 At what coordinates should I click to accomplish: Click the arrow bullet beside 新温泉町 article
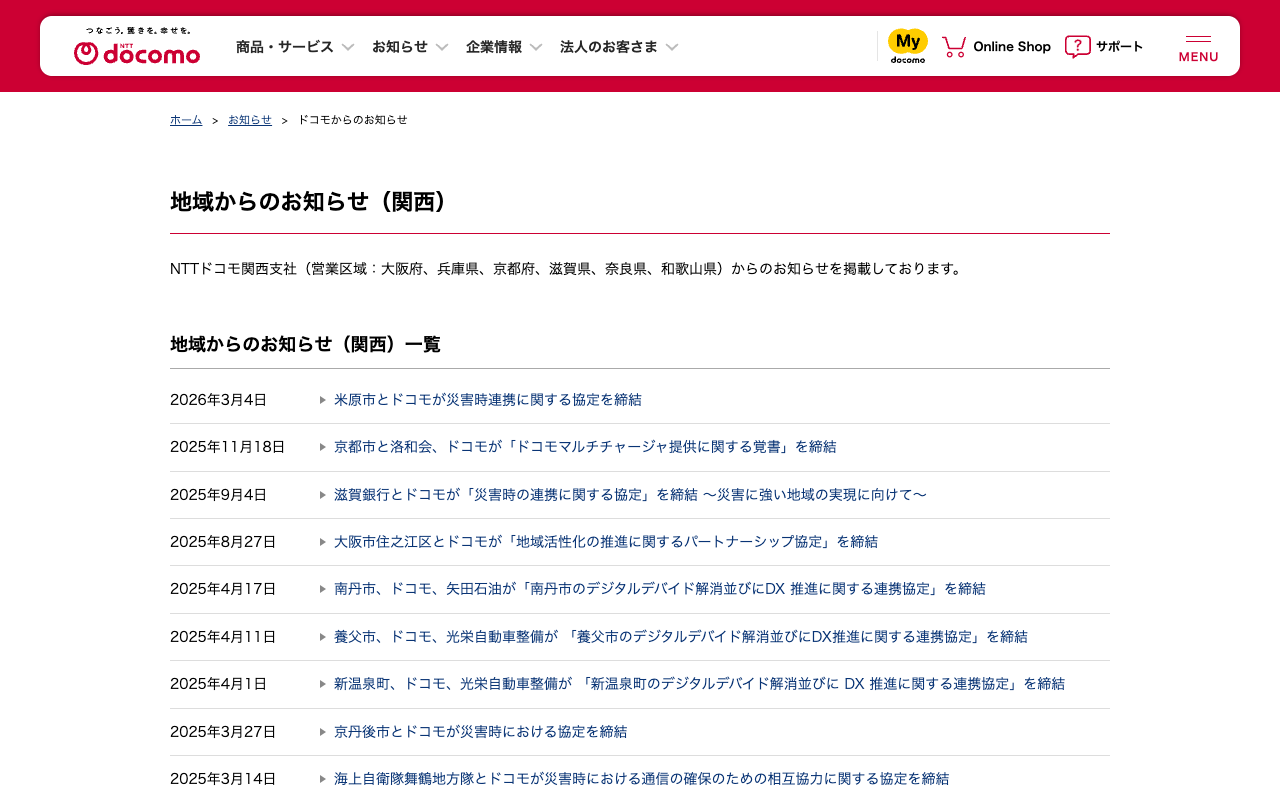tap(323, 684)
